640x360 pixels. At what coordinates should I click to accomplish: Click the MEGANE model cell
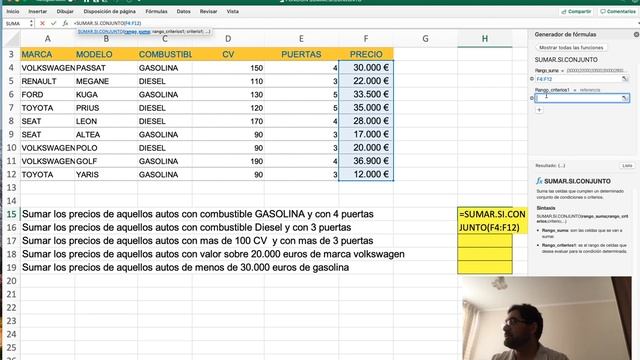point(106,81)
